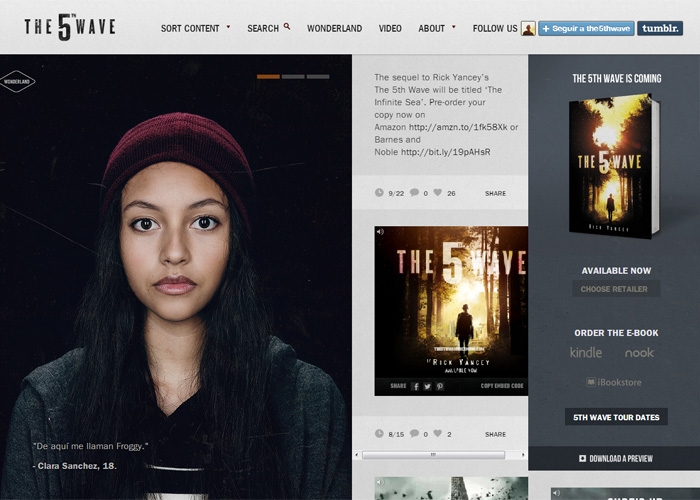Click the clock icon beside 9/22
The height and width of the screenshot is (500, 700).
click(379, 192)
